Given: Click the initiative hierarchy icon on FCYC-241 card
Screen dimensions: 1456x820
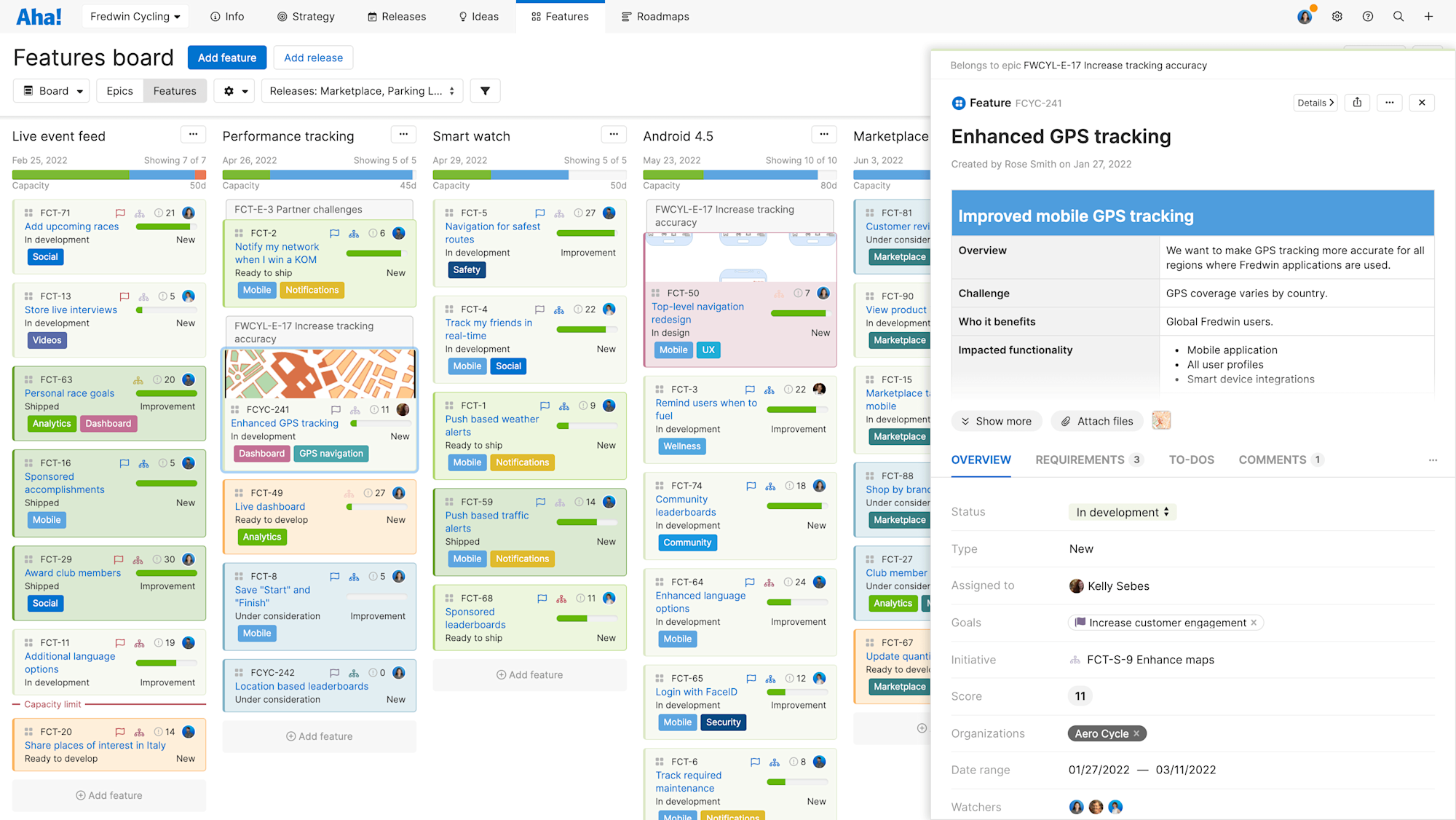Looking at the screenshot, I should pyautogui.click(x=355, y=409).
